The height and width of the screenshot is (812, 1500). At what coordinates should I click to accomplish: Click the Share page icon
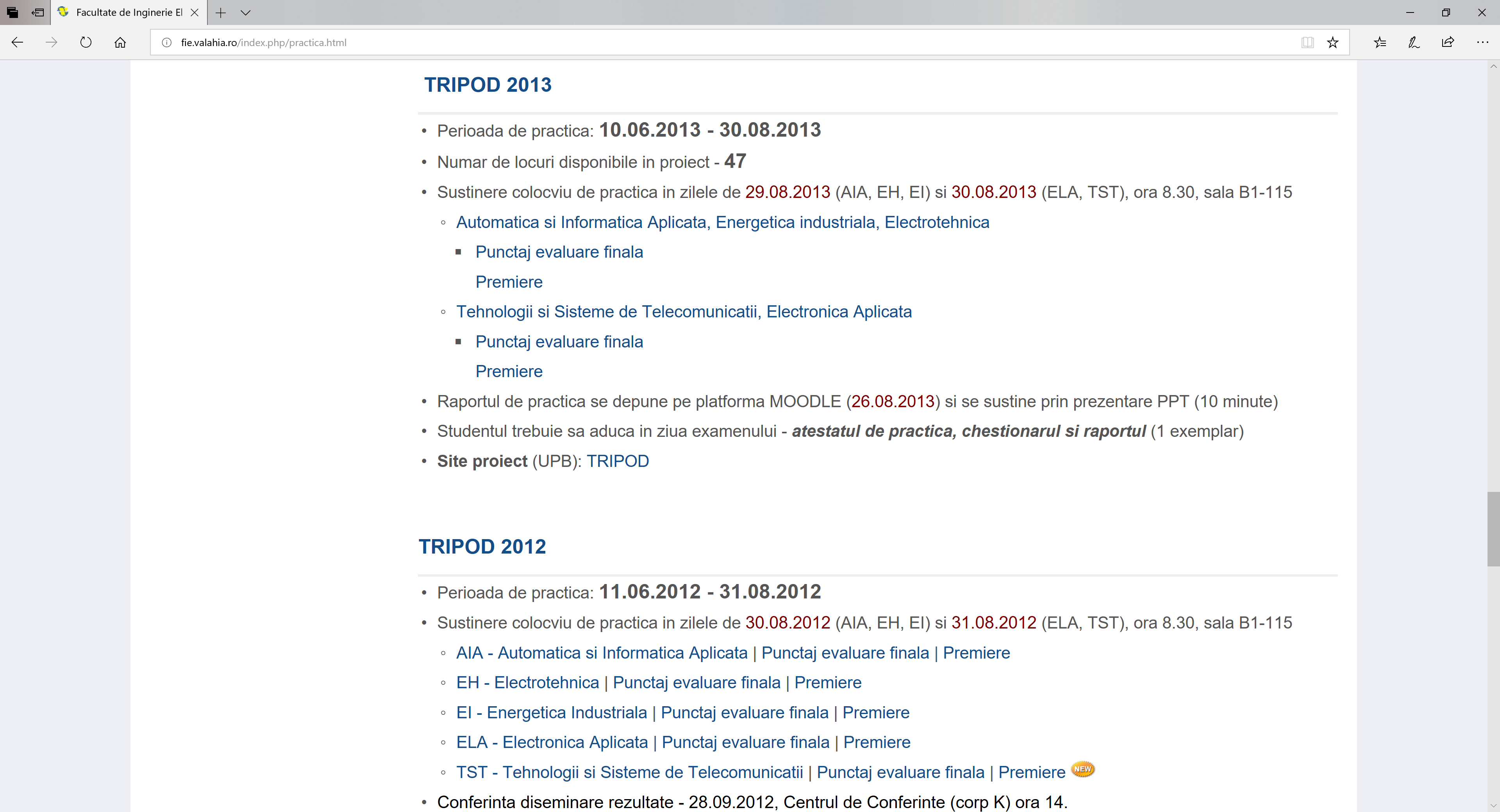[1448, 42]
